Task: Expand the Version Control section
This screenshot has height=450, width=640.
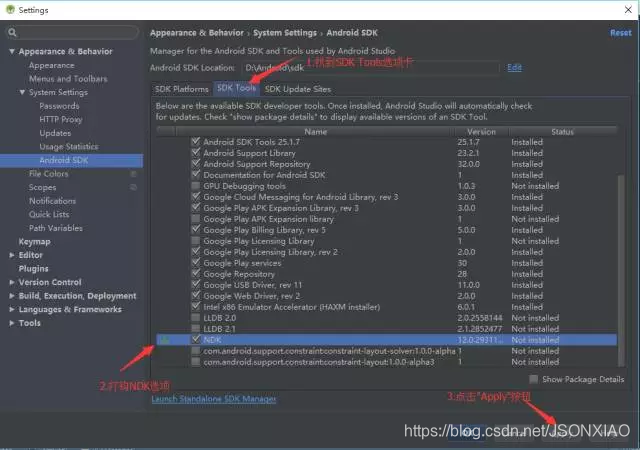Action: coord(12,282)
